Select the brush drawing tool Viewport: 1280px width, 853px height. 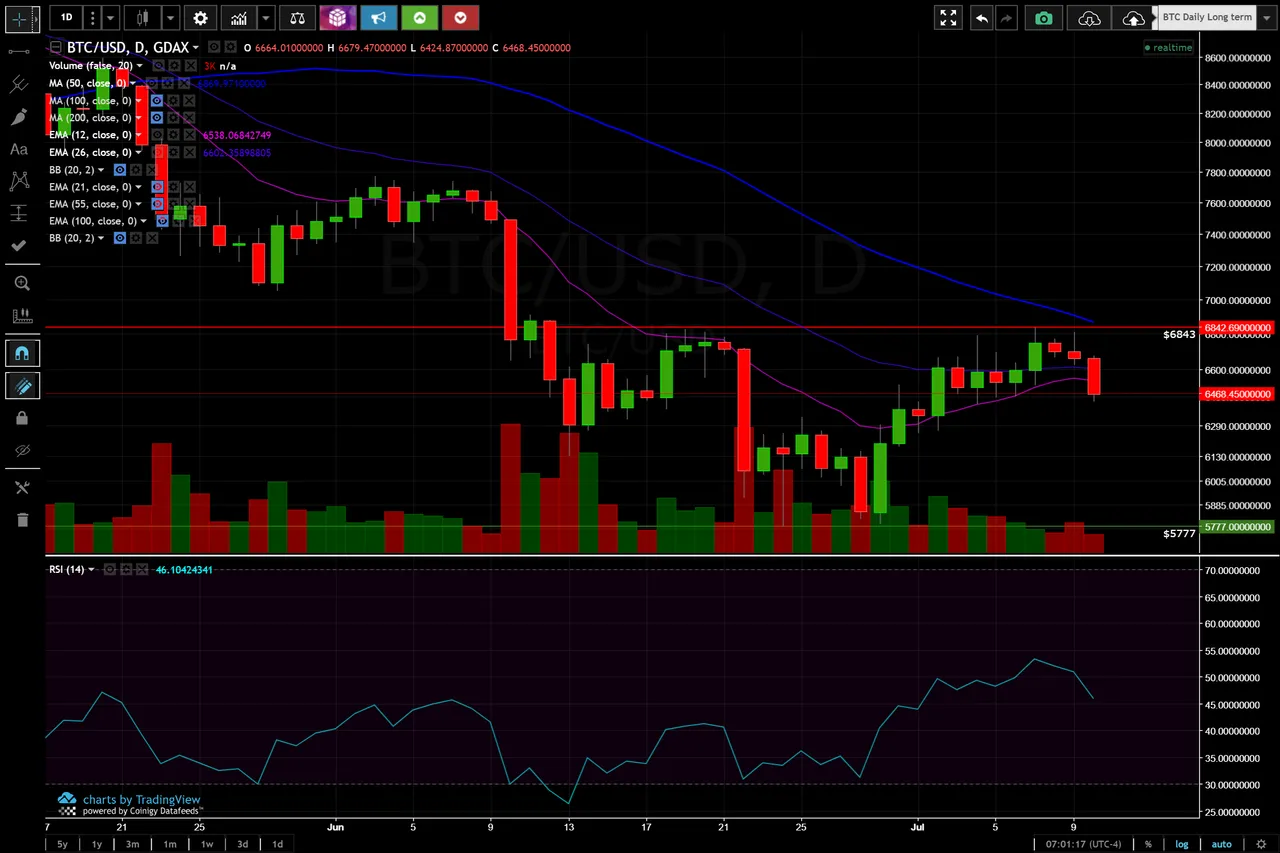coord(19,117)
